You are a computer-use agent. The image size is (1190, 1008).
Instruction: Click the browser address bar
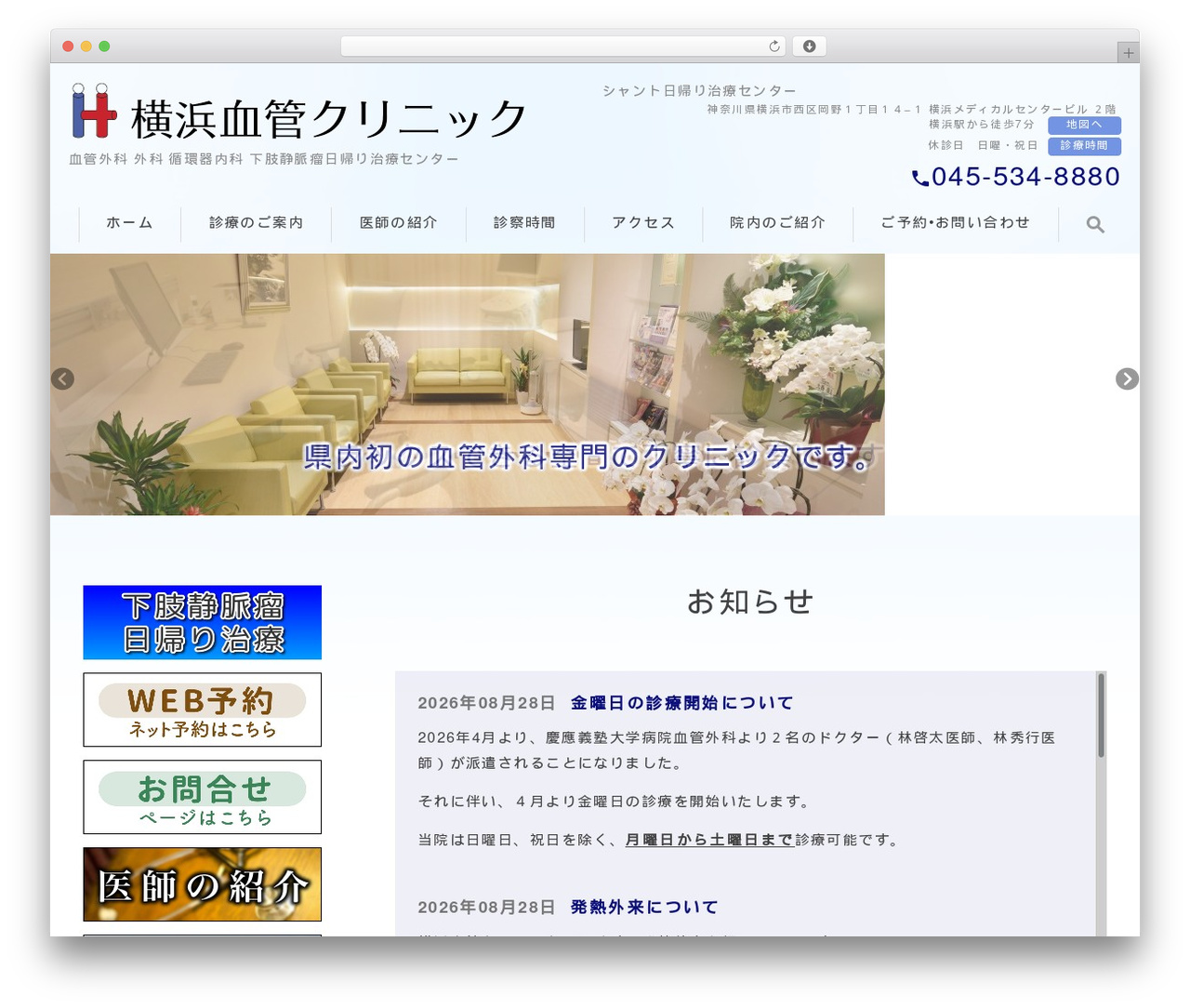click(563, 46)
